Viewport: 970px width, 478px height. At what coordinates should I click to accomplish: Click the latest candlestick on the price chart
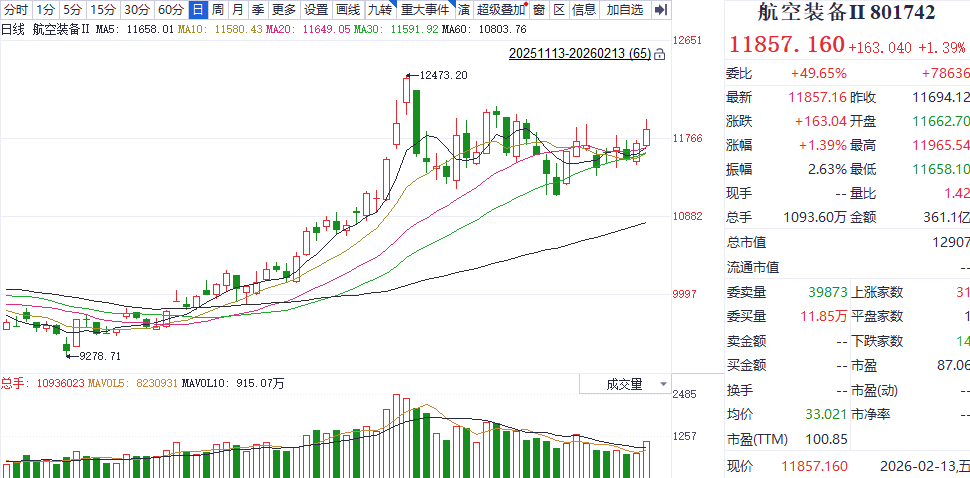647,137
